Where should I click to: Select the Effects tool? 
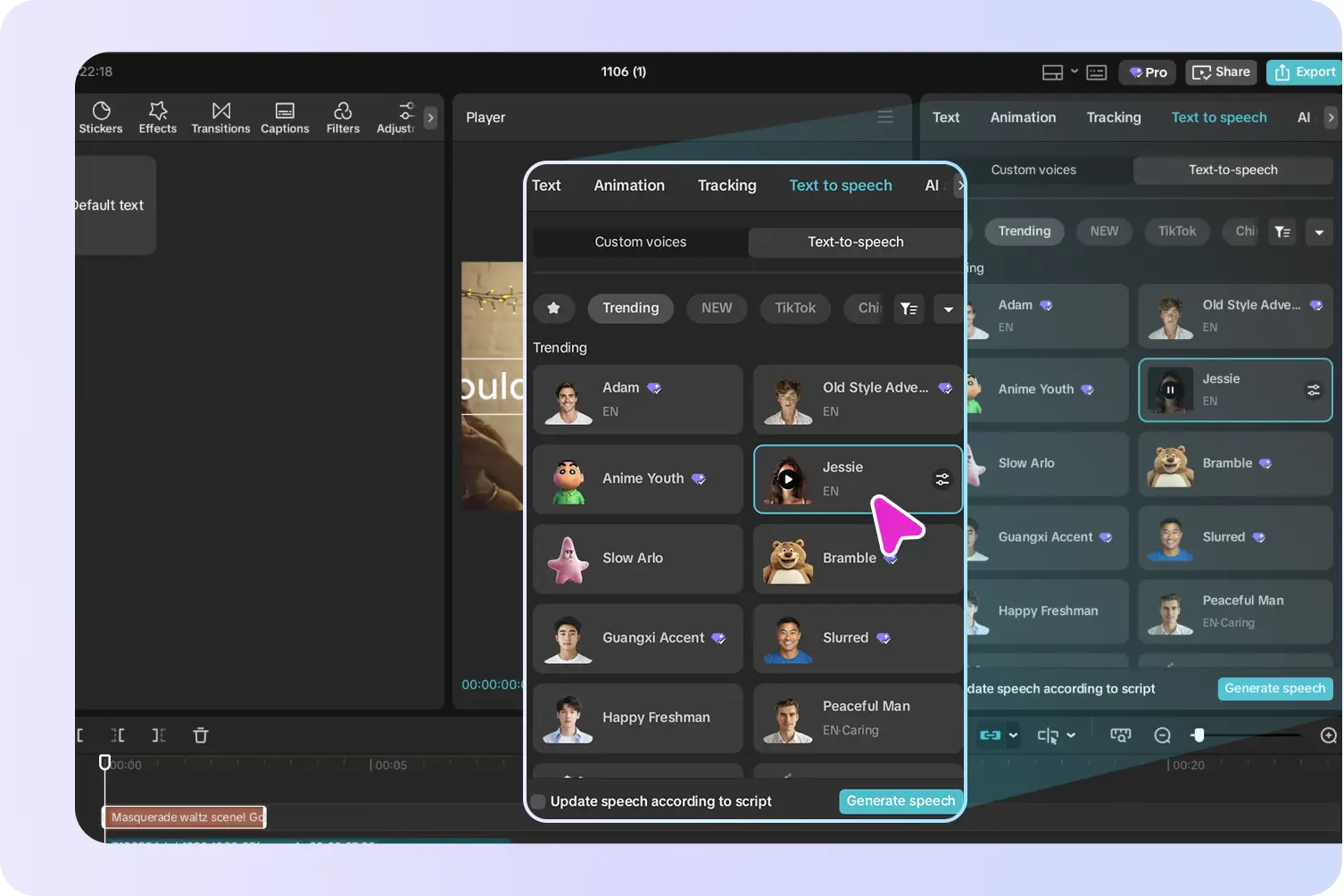click(157, 117)
